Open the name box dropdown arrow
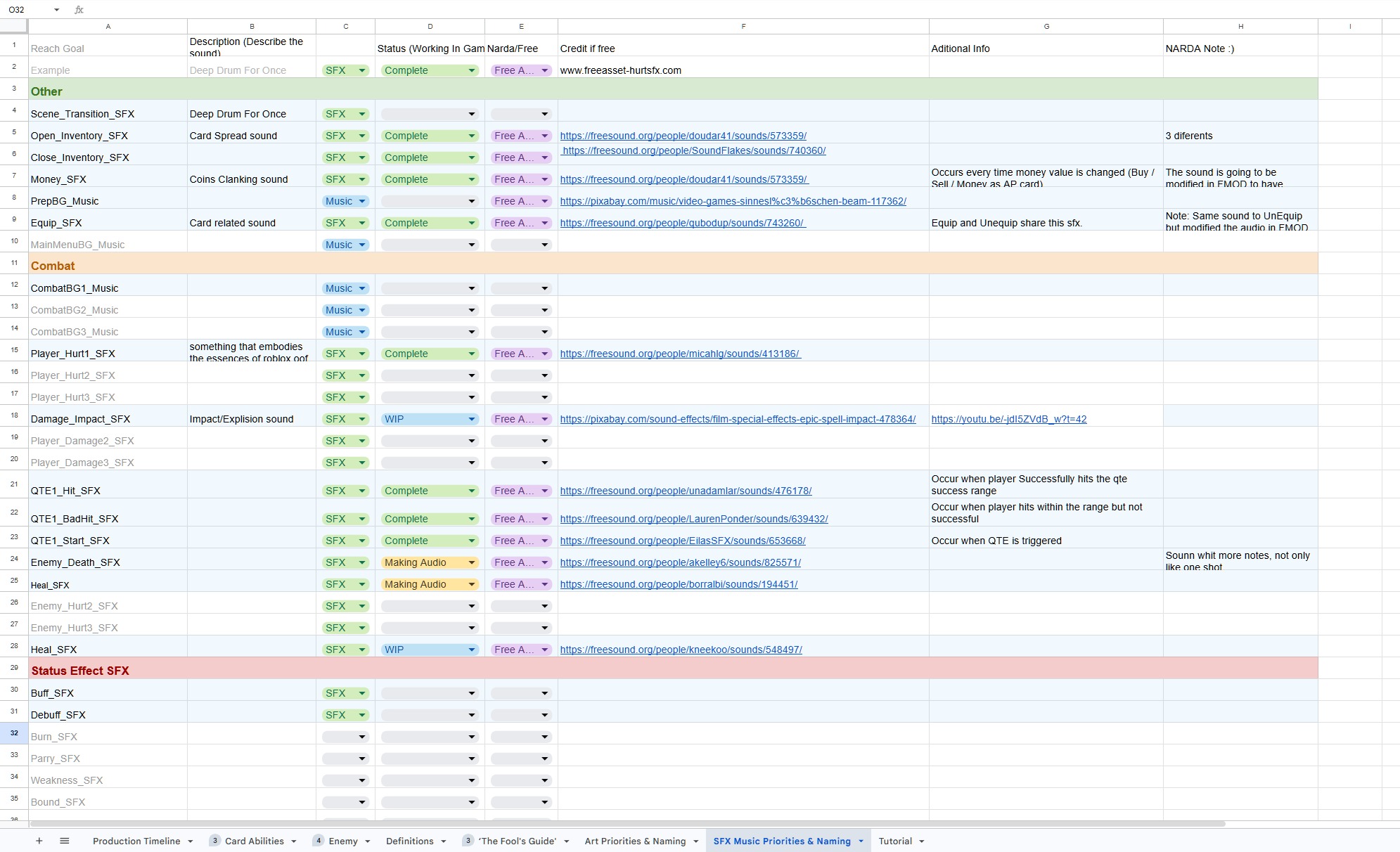 click(57, 10)
